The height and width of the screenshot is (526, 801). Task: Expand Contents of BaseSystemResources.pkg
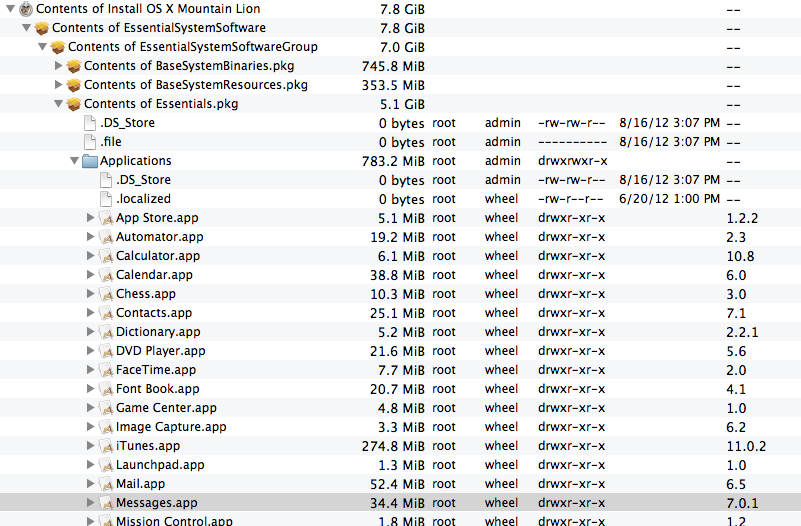[58, 84]
